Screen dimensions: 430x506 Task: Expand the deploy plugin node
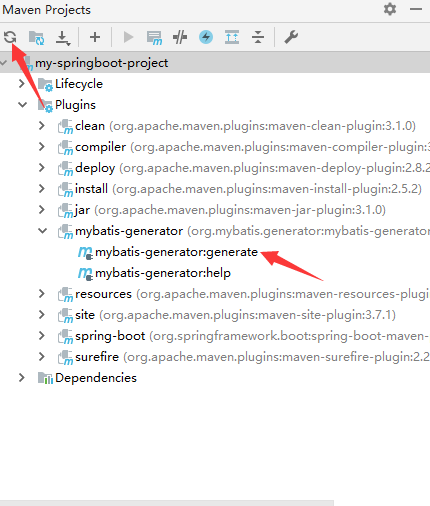click(x=42, y=168)
